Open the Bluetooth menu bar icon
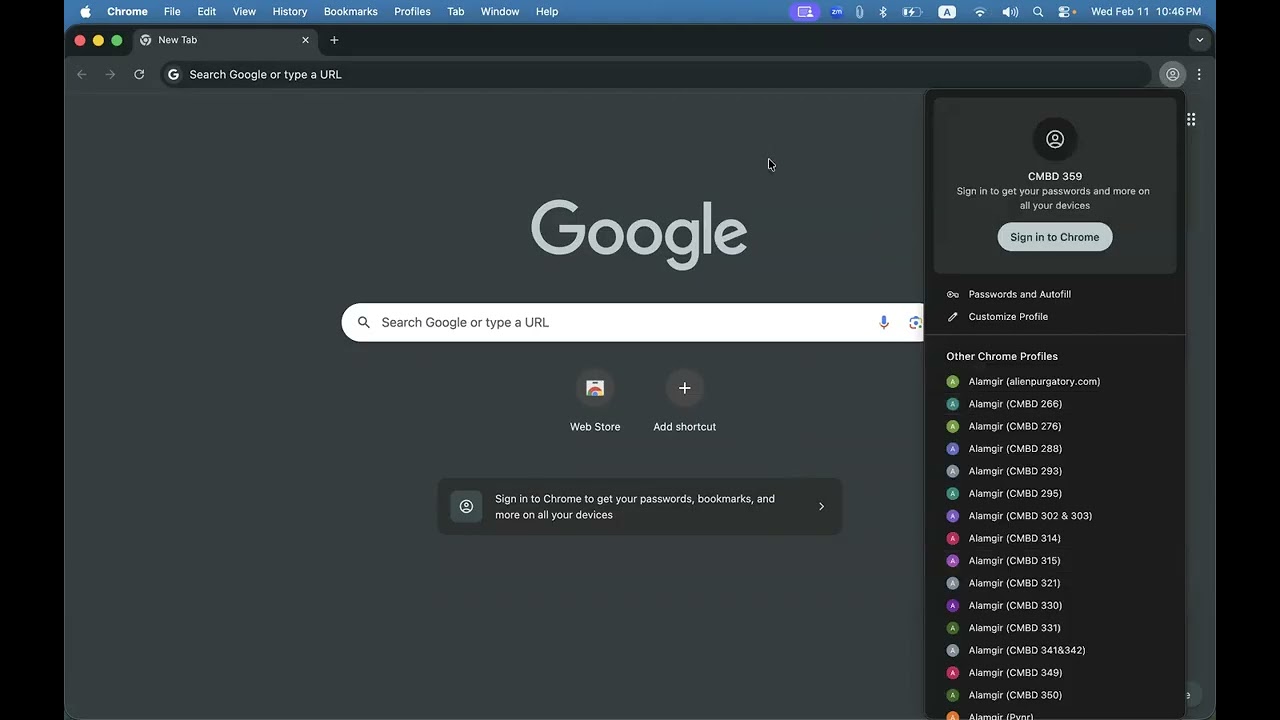The image size is (1280, 720). pos(883,11)
